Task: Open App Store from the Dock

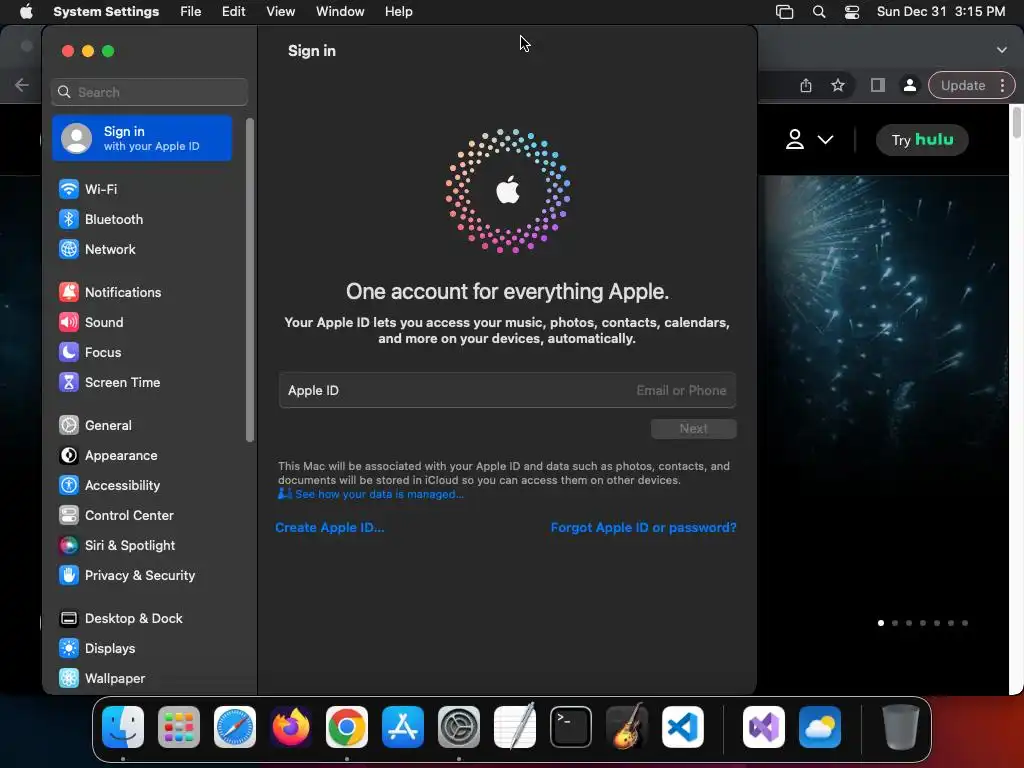Action: tap(403, 727)
